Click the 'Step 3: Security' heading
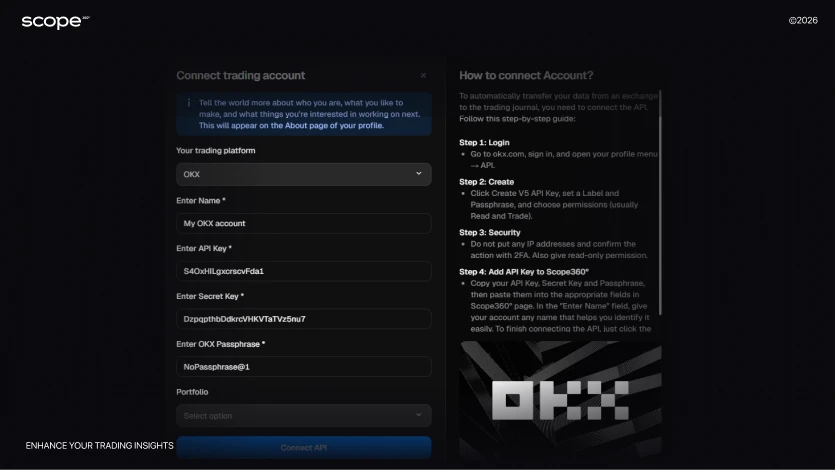835x470 pixels. 489,232
